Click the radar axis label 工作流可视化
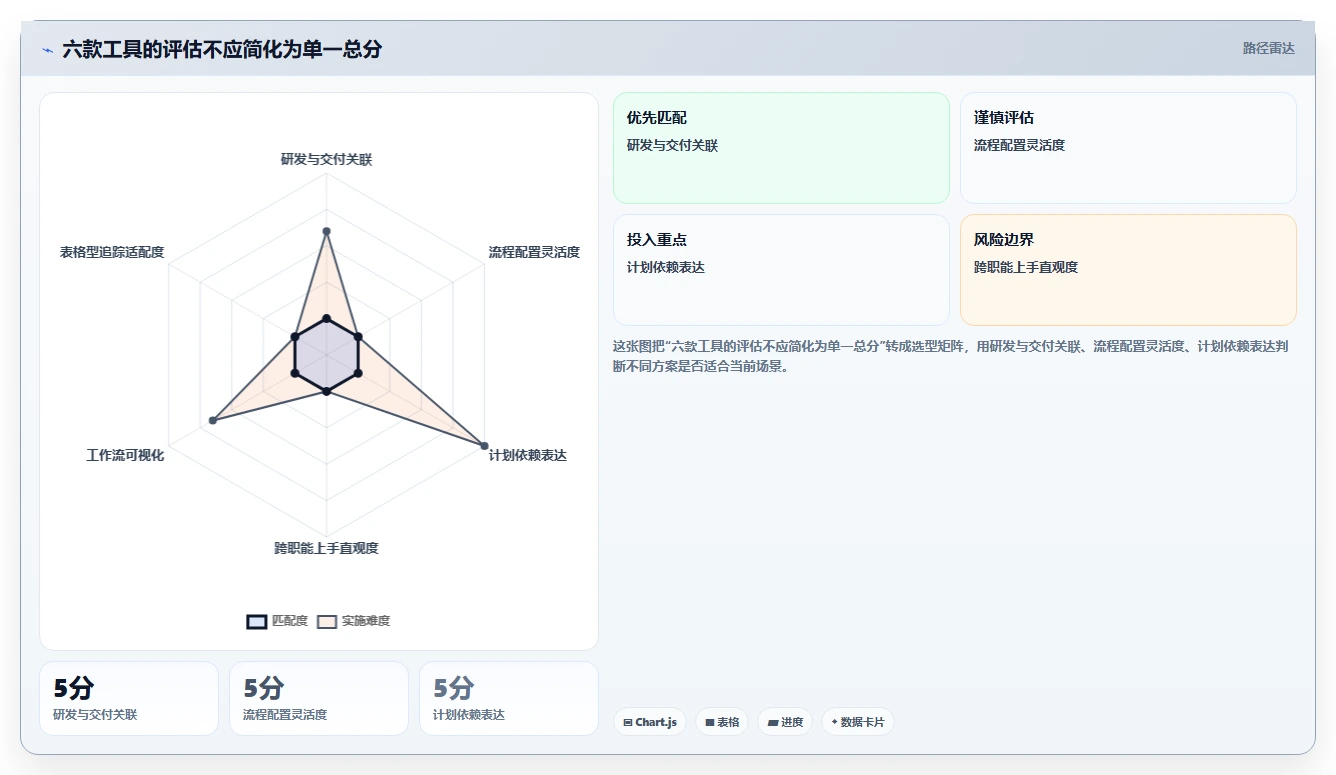This screenshot has height=775, width=1336. click(x=125, y=455)
